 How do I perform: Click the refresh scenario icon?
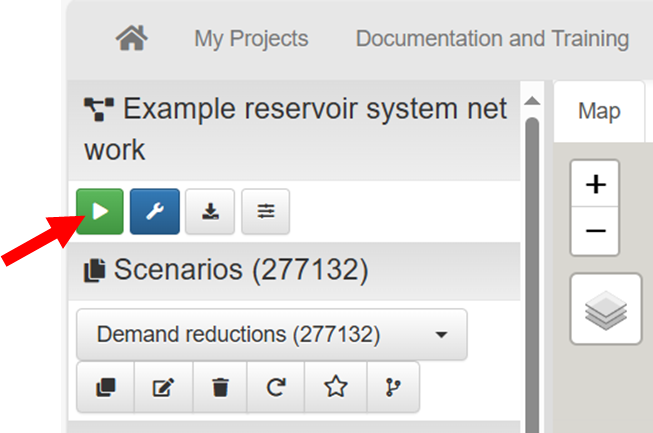[x=277, y=388]
